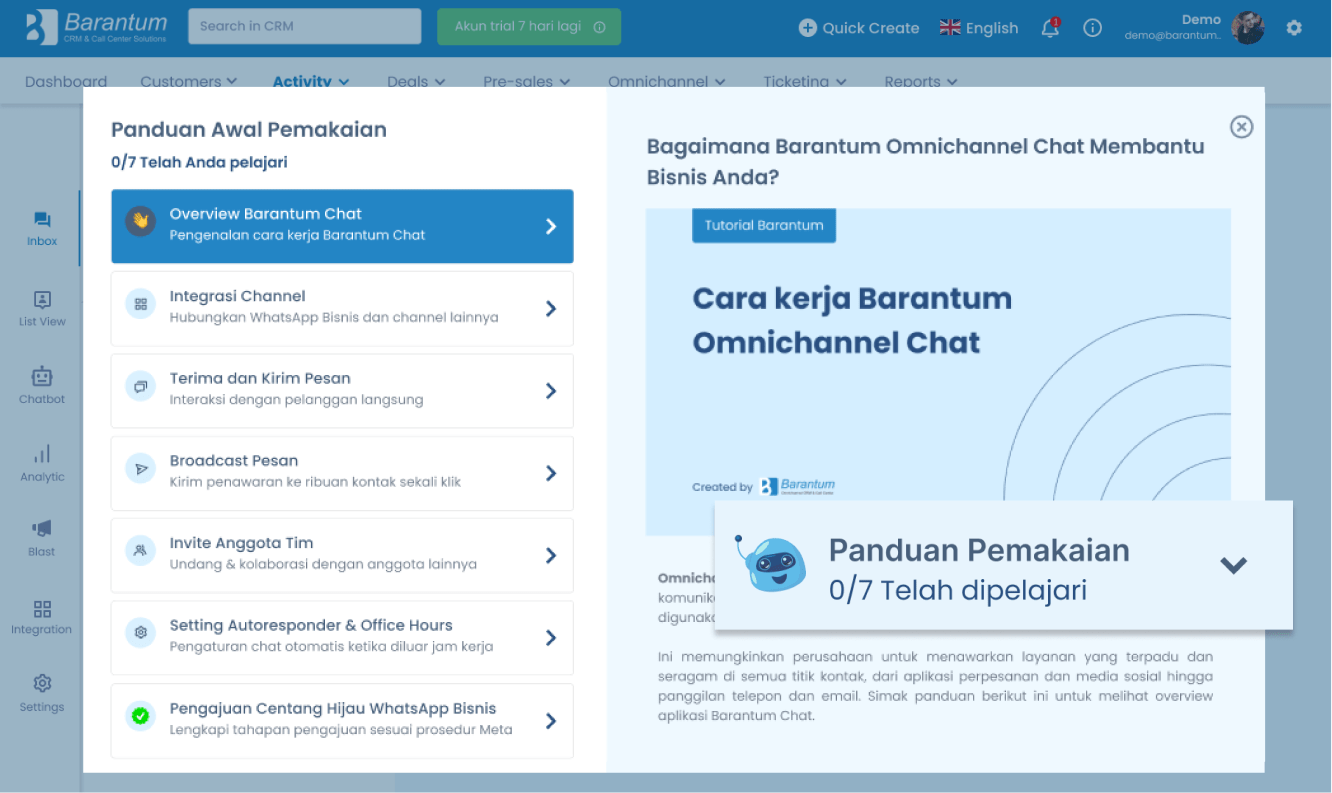Click the gear icon in the top-right header
Image resolution: width=1332 pixels, height=793 pixels.
[1294, 28]
